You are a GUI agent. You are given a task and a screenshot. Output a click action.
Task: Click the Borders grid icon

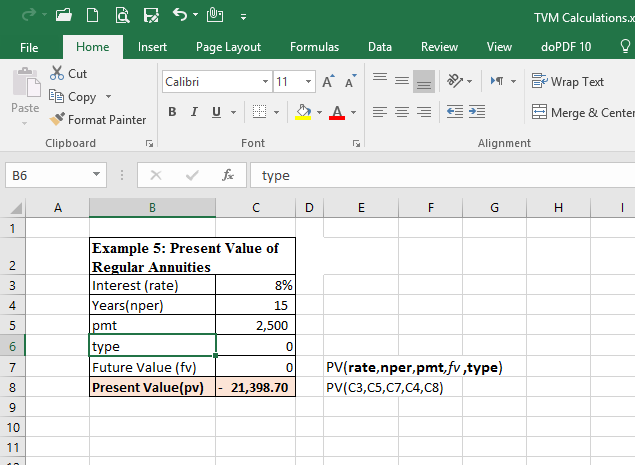259,111
